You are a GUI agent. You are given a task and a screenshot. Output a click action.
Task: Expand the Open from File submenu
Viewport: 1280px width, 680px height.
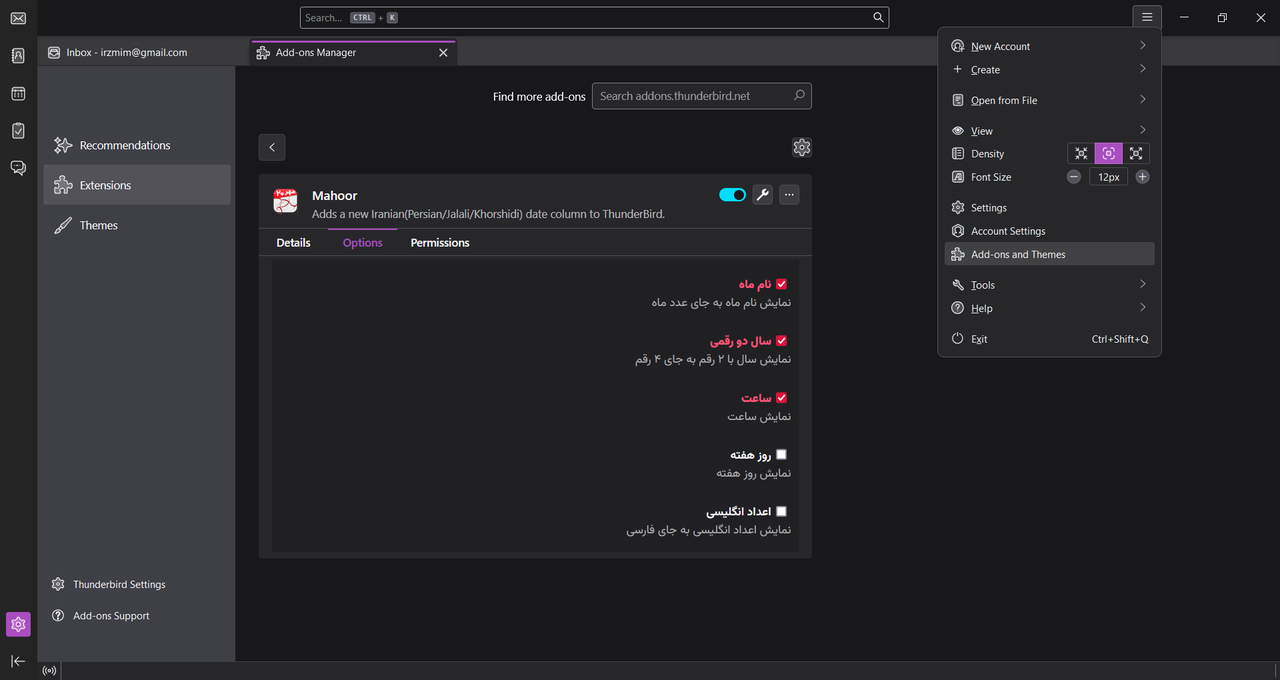coord(1049,100)
